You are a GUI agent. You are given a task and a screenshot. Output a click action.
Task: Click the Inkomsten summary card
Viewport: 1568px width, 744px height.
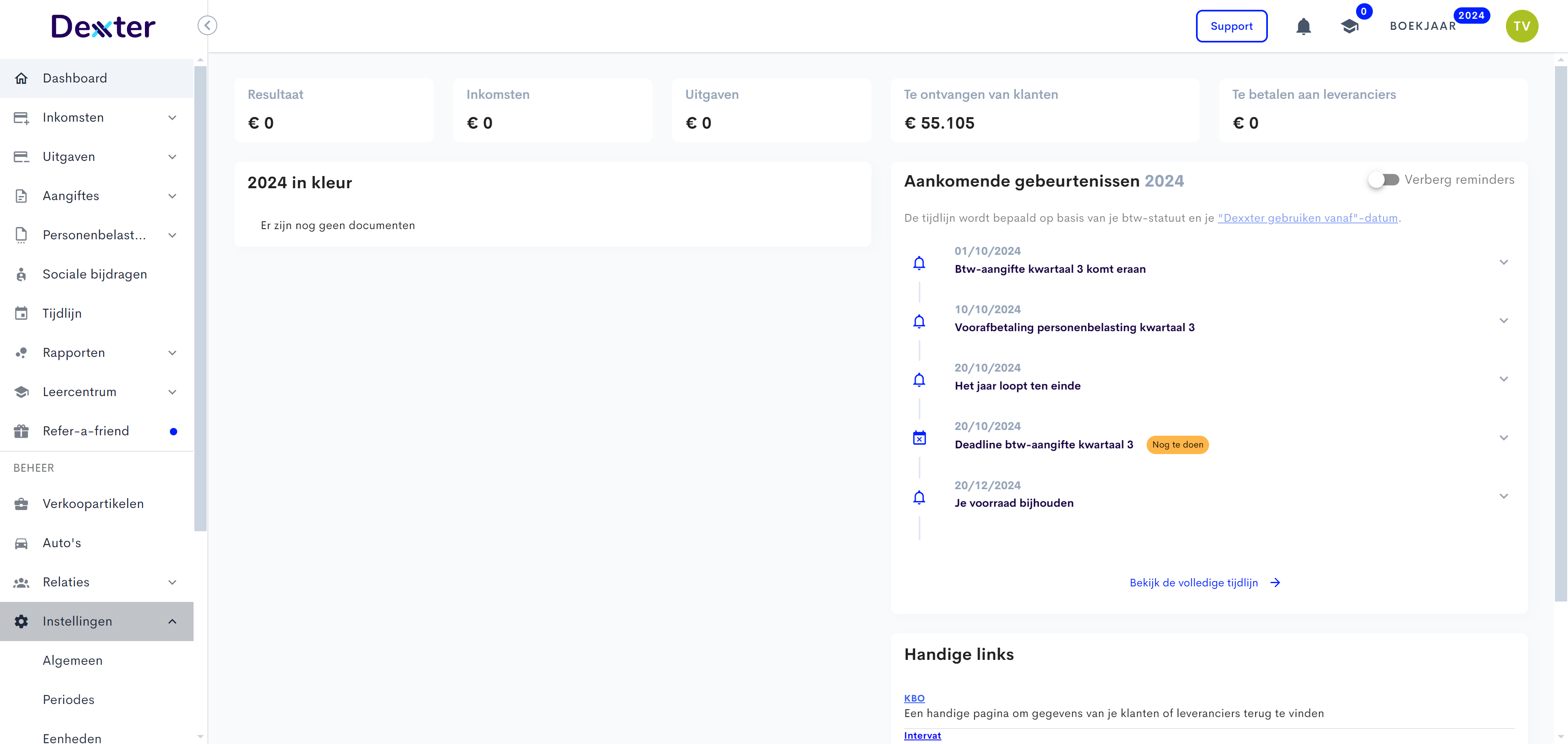pos(552,110)
